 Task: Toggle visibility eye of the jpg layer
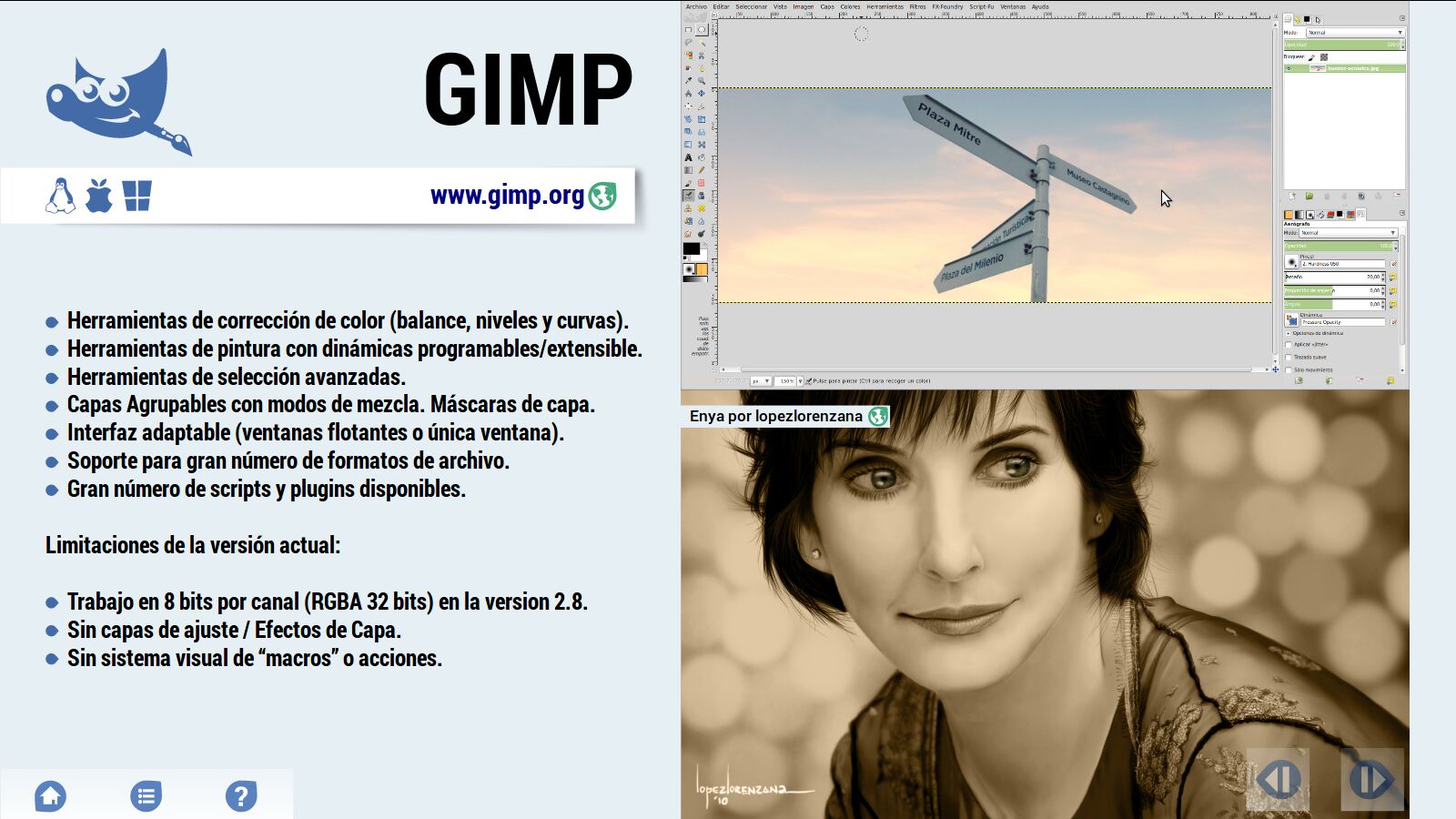(x=1289, y=69)
